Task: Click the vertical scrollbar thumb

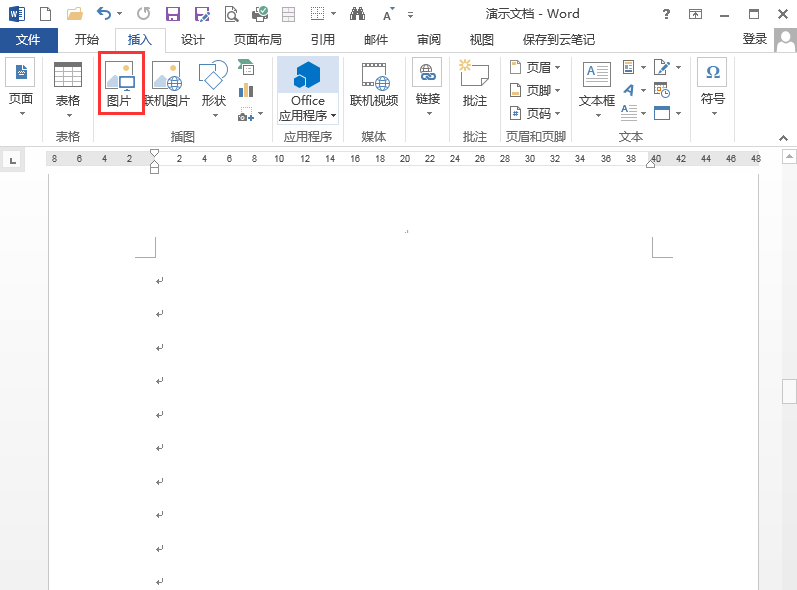Action: click(x=789, y=391)
